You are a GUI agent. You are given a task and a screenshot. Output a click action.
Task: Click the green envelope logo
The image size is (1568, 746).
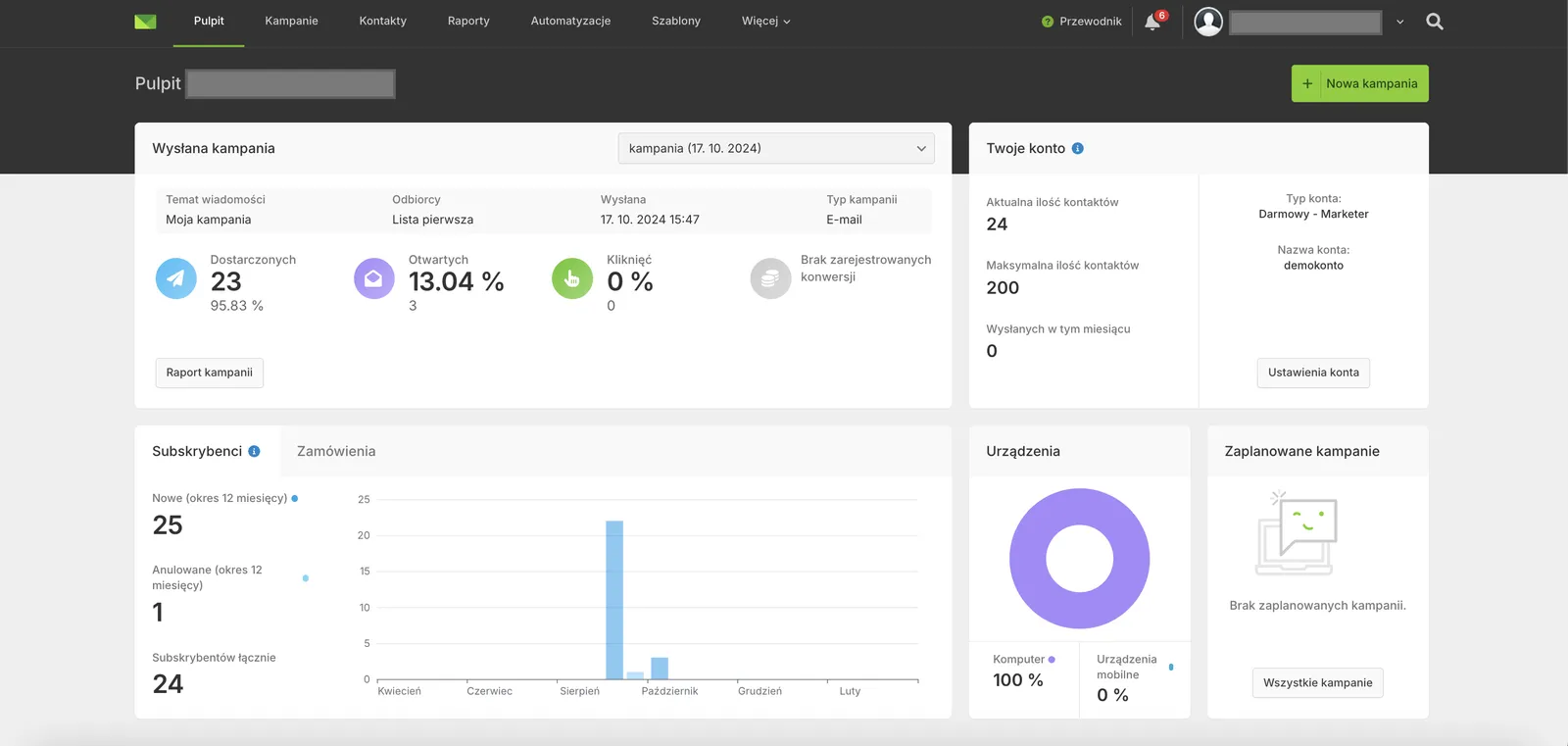click(145, 22)
